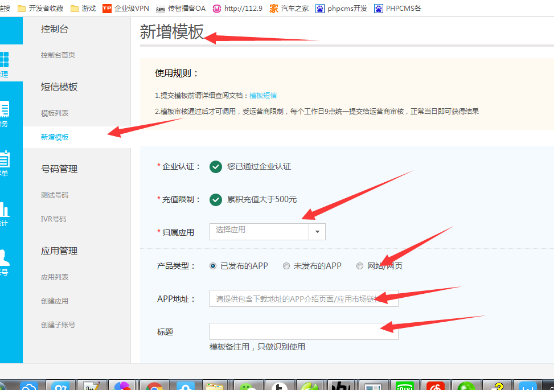This screenshot has height=390, width=554.
Task: Click the 短信模板 section heading
Action: click(59, 87)
